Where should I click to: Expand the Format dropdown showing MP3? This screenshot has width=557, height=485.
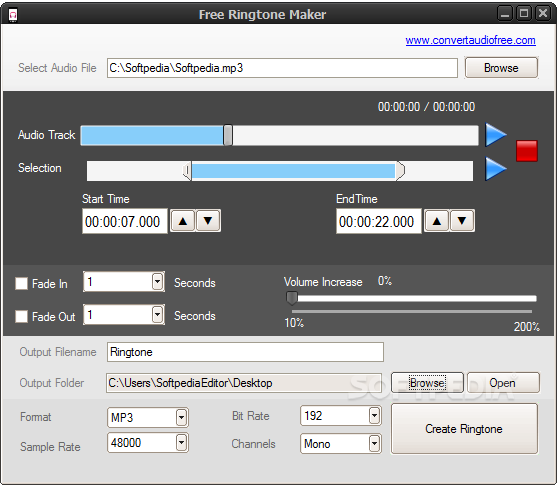tap(181, 417)
